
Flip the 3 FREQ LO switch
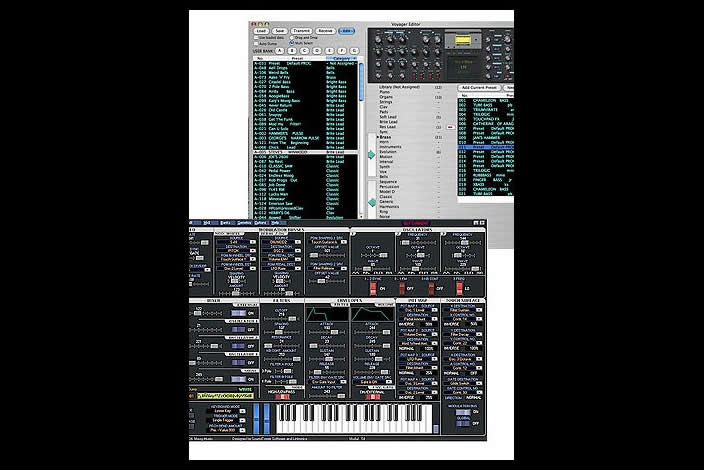[x=459, y=288]
